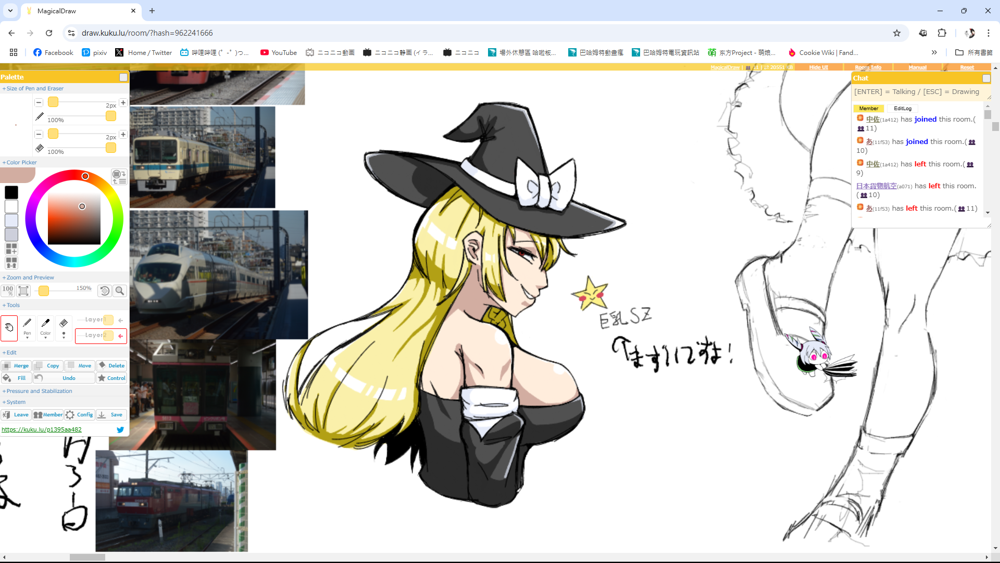This screenshot has height=563, width=1000.
Task: Decrease pen size with minus button
Action: (38, 103)
